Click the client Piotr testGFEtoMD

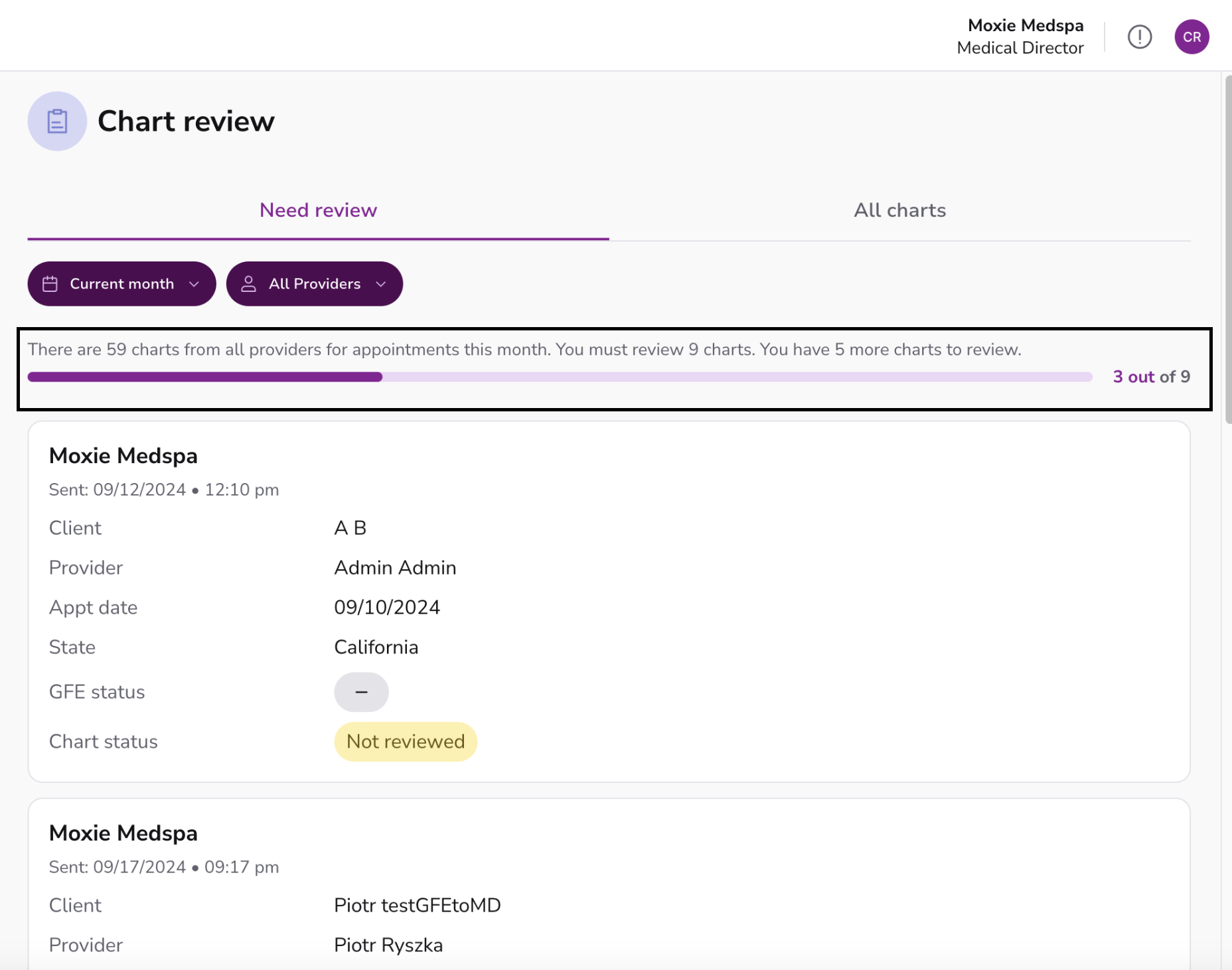(418, 906)
